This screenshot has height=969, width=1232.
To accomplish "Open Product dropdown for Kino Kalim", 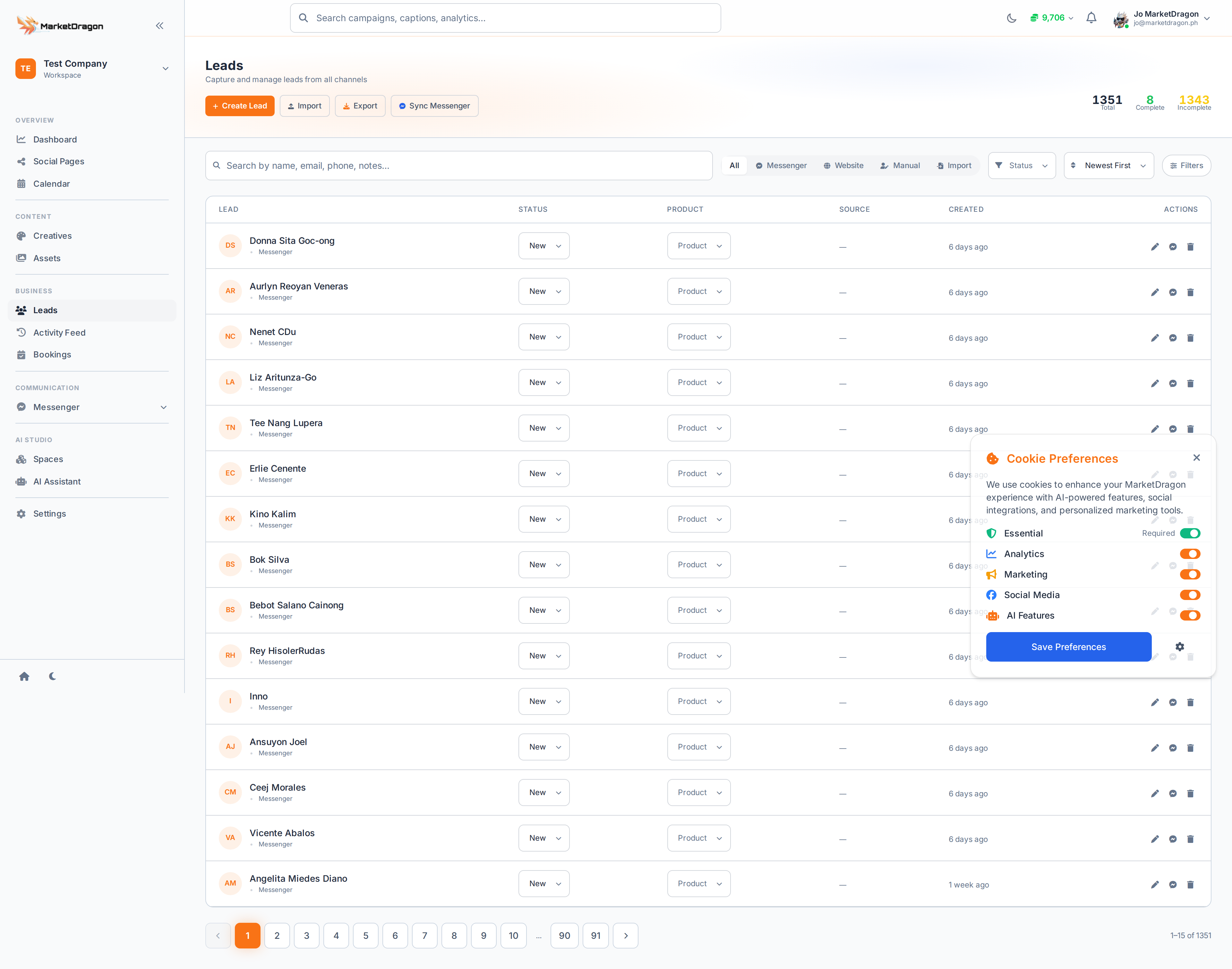I will (x=698, y=519).
